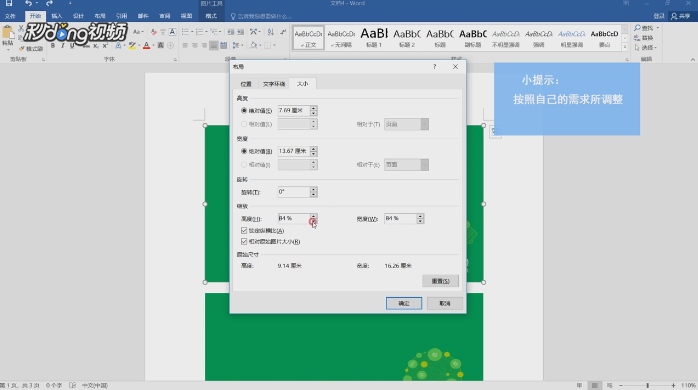Image resolution: width=698 pixels, height=390 pixels.
Task: Switch to Print Layout view icon
Action: (x=594, y=386)
